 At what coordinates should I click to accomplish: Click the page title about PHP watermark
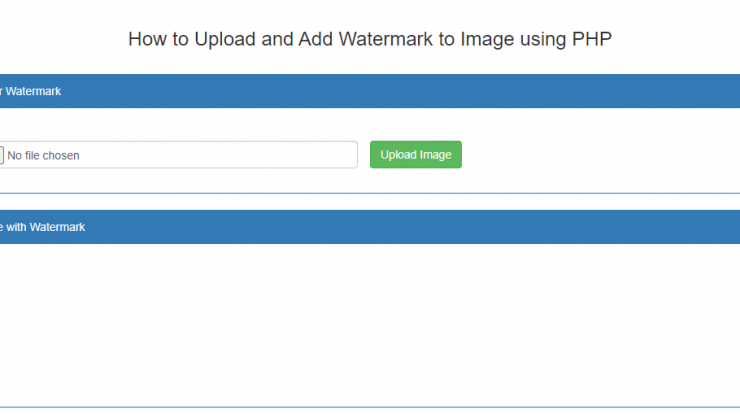click(370, 39)
